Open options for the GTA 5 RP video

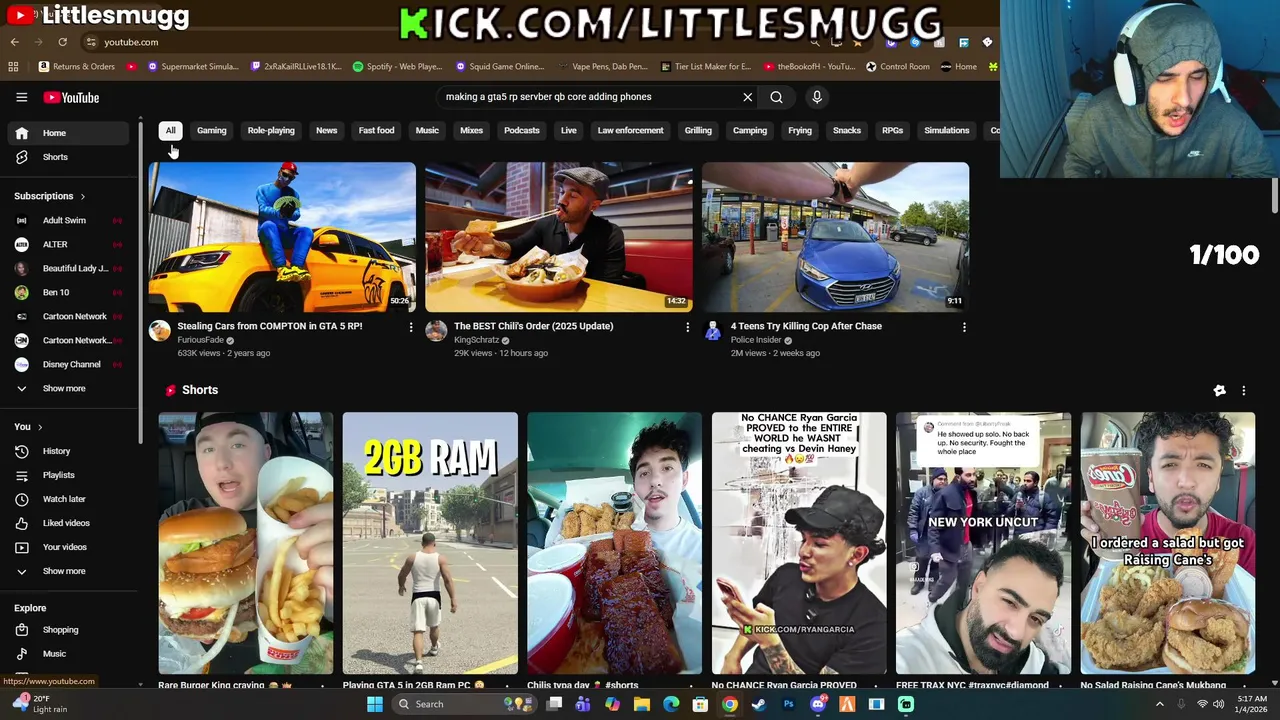[410, 327]
